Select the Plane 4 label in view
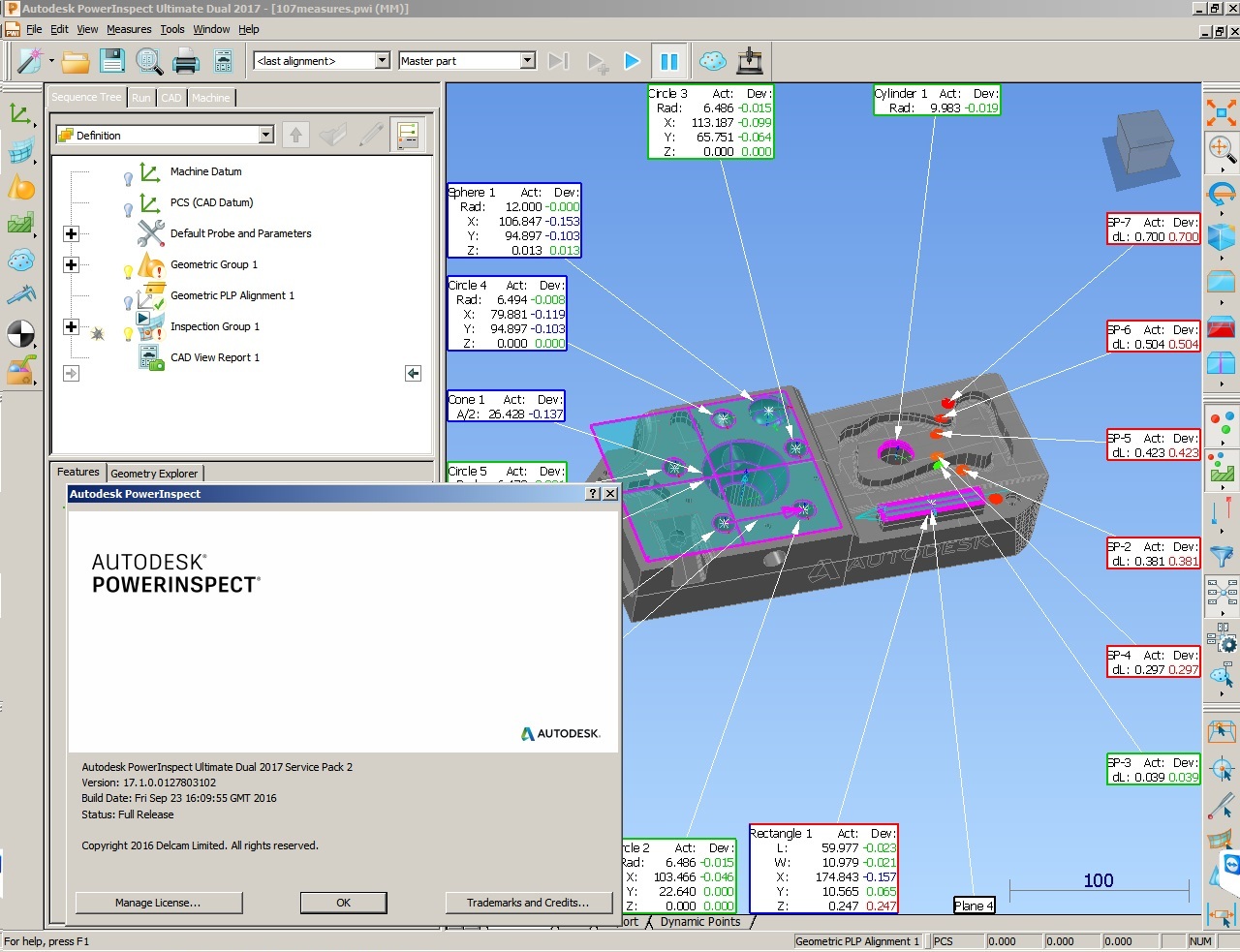The image size is (1240, 952). [974, 906]
